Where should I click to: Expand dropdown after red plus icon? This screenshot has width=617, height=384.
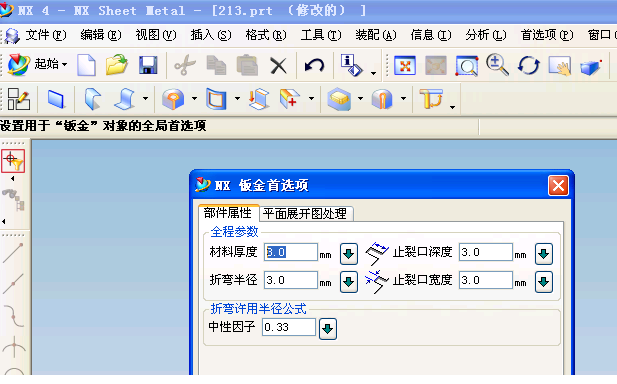(x=311, y=98)
